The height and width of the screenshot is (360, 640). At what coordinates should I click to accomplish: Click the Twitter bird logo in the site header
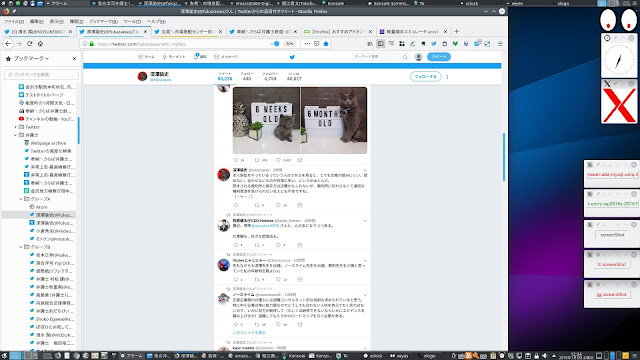point(292,57)
